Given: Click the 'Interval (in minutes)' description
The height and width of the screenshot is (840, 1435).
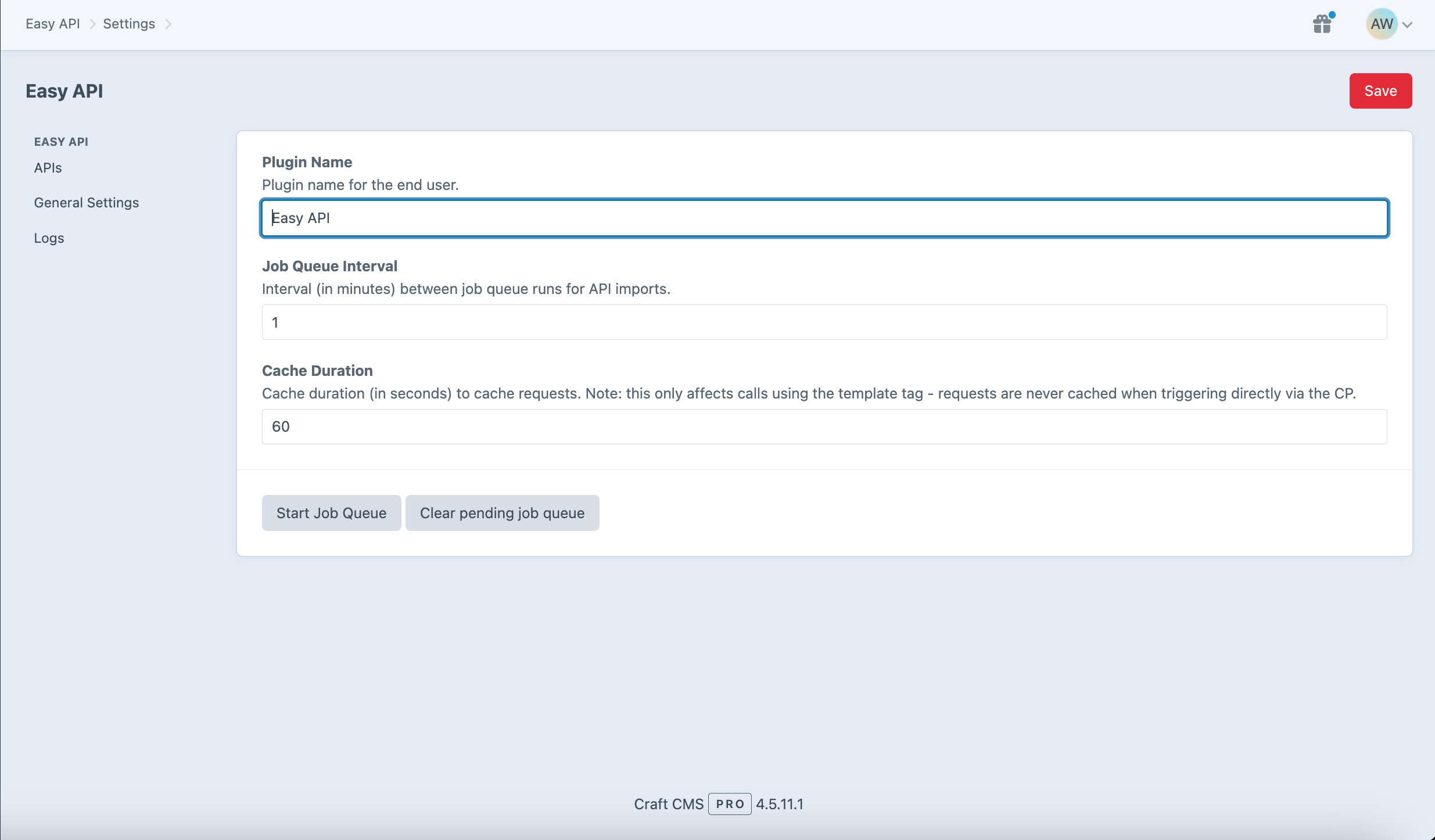Looking at the screenshot, I should (x=466, y=289).
